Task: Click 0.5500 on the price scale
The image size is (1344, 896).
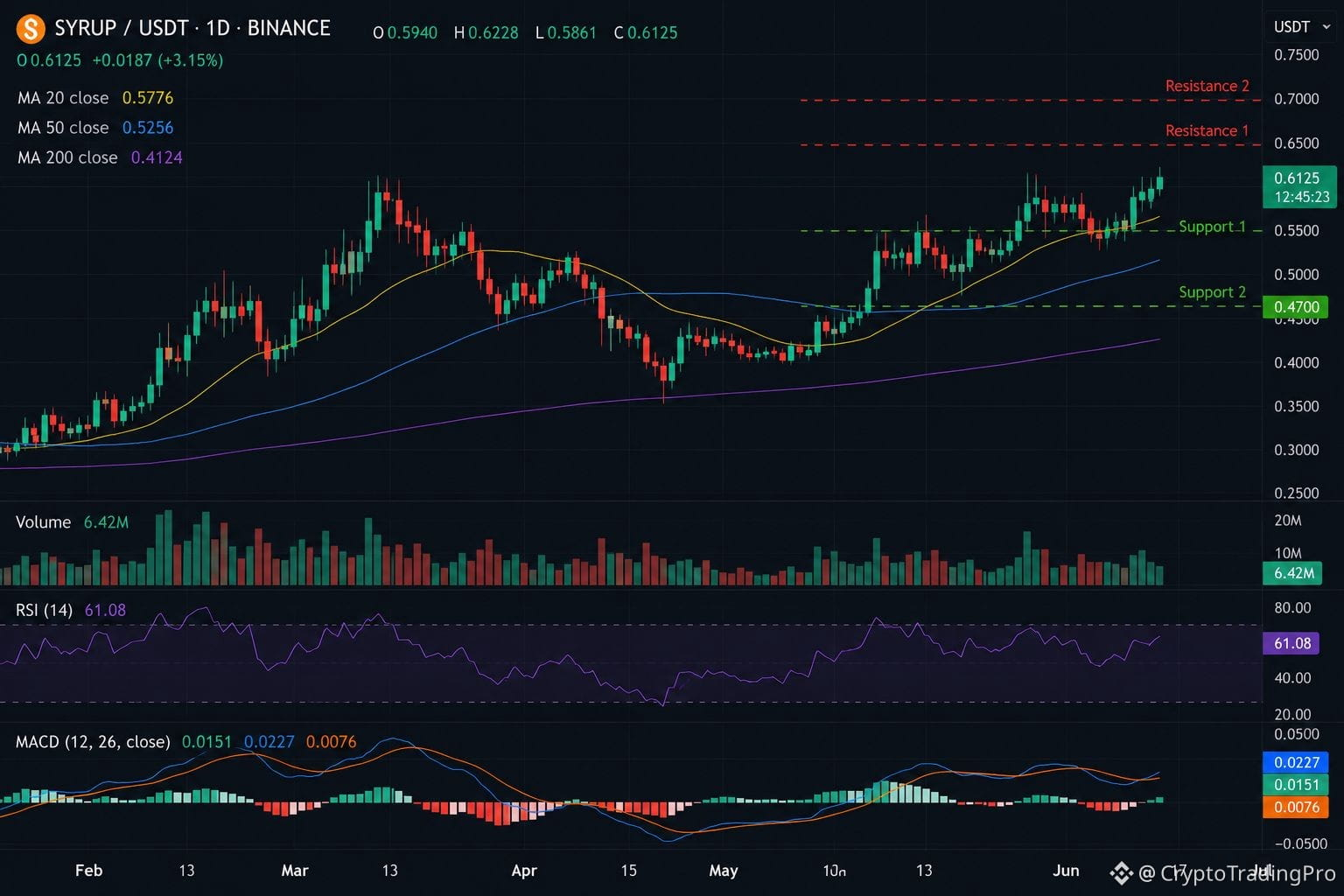Action: coord(1297,231)
